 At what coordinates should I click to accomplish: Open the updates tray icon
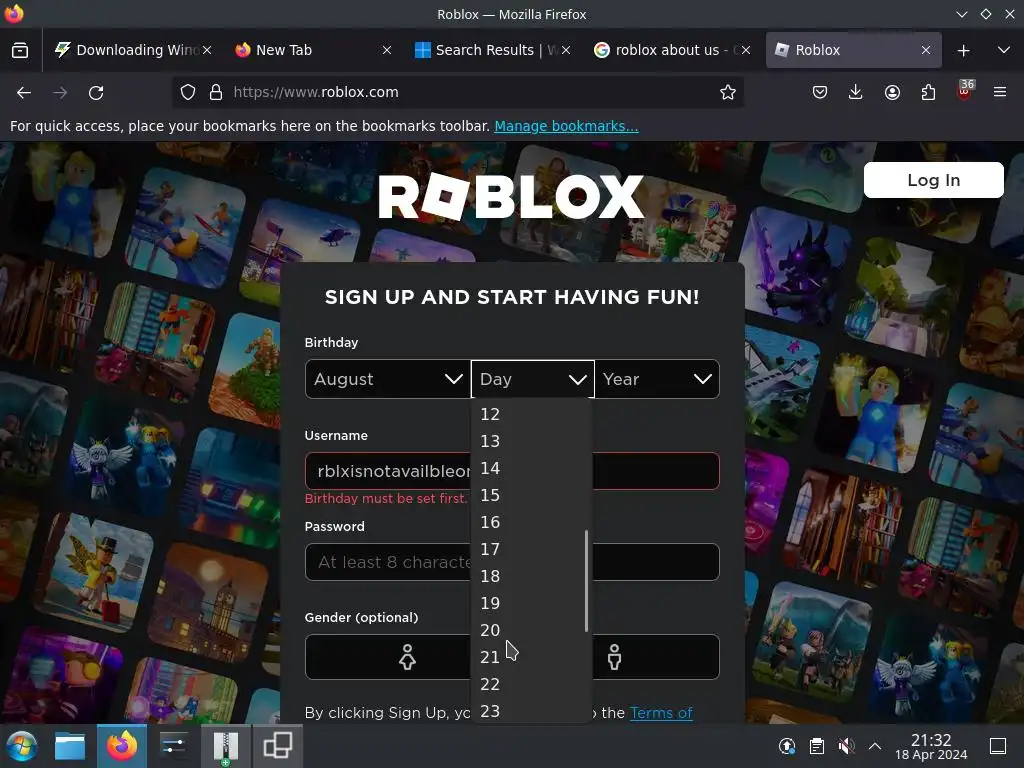click(x=787, y=746)
